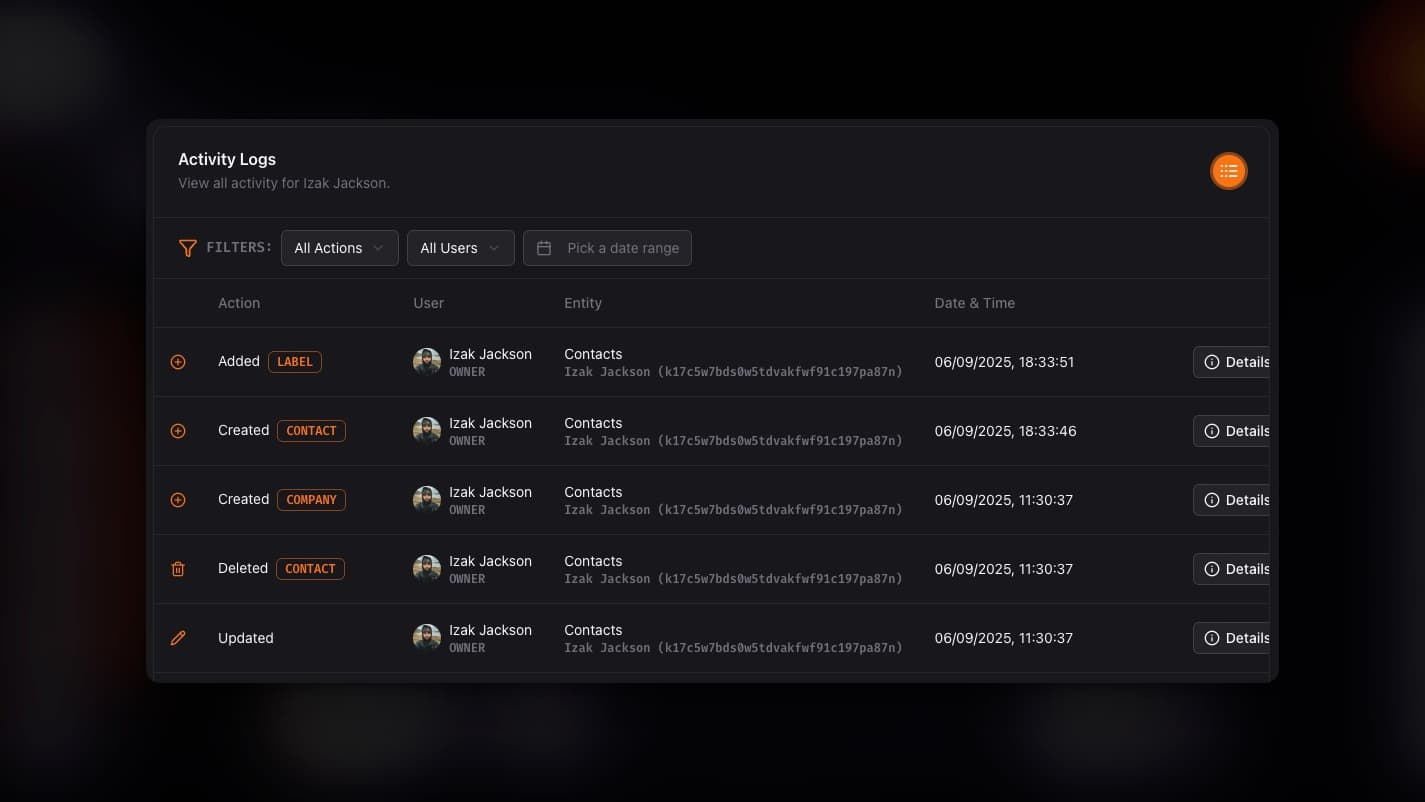1425x802 pixels.
Task: Click Izak Jackson's avatar on the first row
Action: [426, 361]
